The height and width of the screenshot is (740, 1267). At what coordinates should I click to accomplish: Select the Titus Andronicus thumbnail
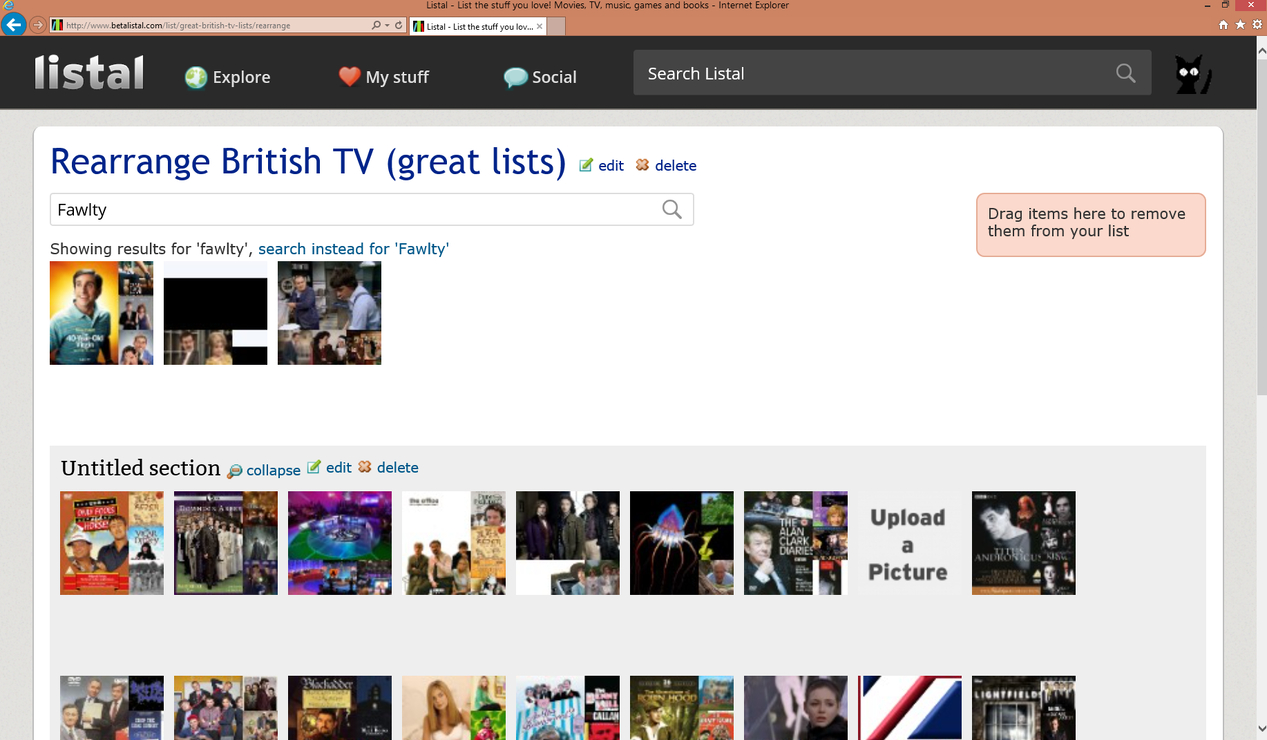click(x=1024, y=543)
